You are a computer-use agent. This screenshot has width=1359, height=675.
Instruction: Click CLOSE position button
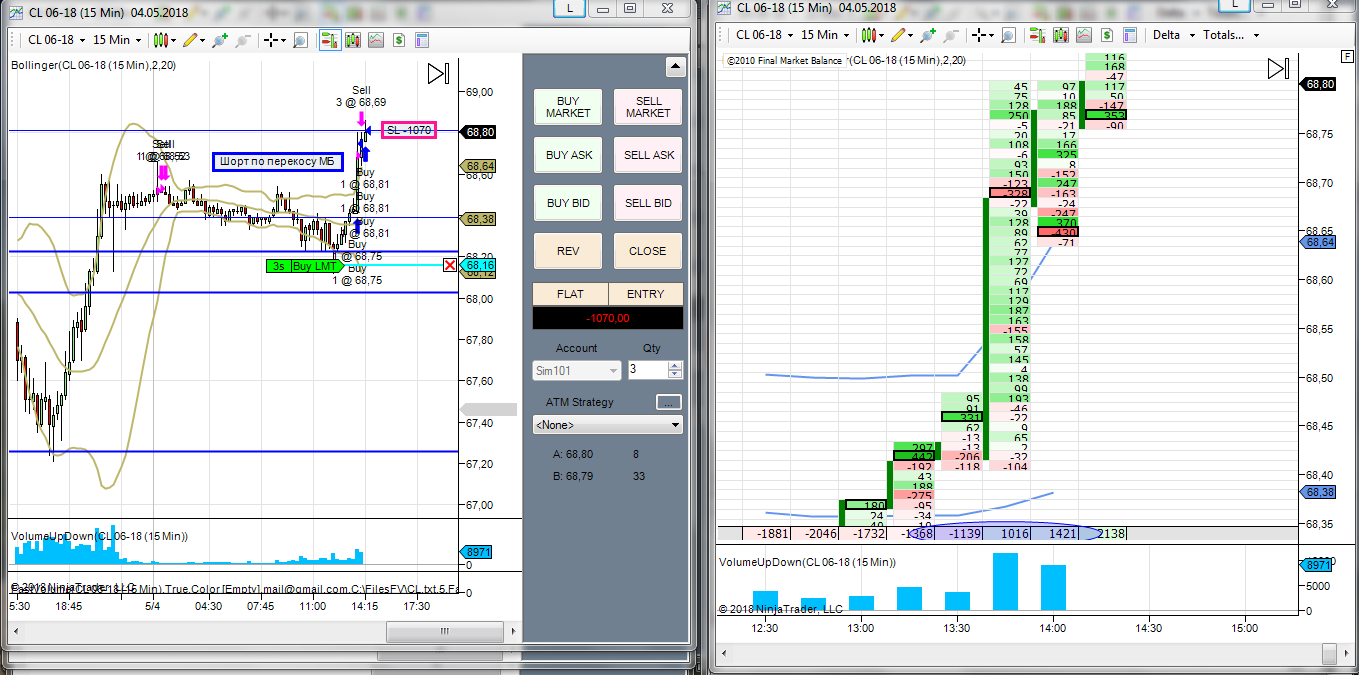click(x=648, y=251)
